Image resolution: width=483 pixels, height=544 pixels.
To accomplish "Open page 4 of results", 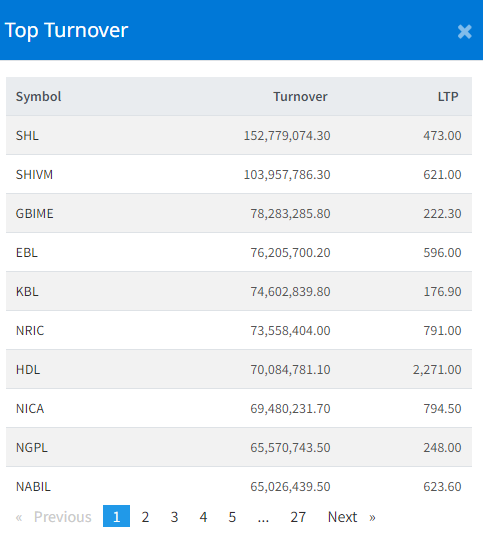I will pyautogui.click(x=203, y=517).
